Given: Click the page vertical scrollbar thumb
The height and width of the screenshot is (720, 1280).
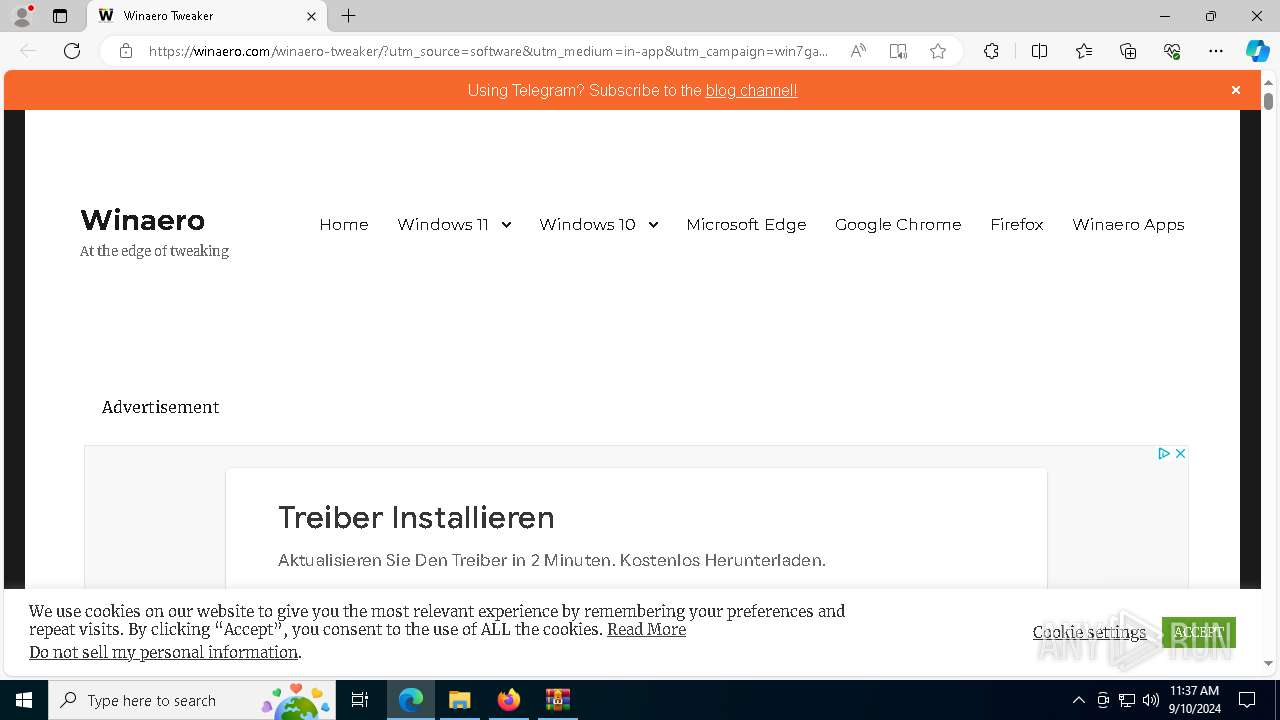Looking at the screenshot, I should (x=1268, y=101).
